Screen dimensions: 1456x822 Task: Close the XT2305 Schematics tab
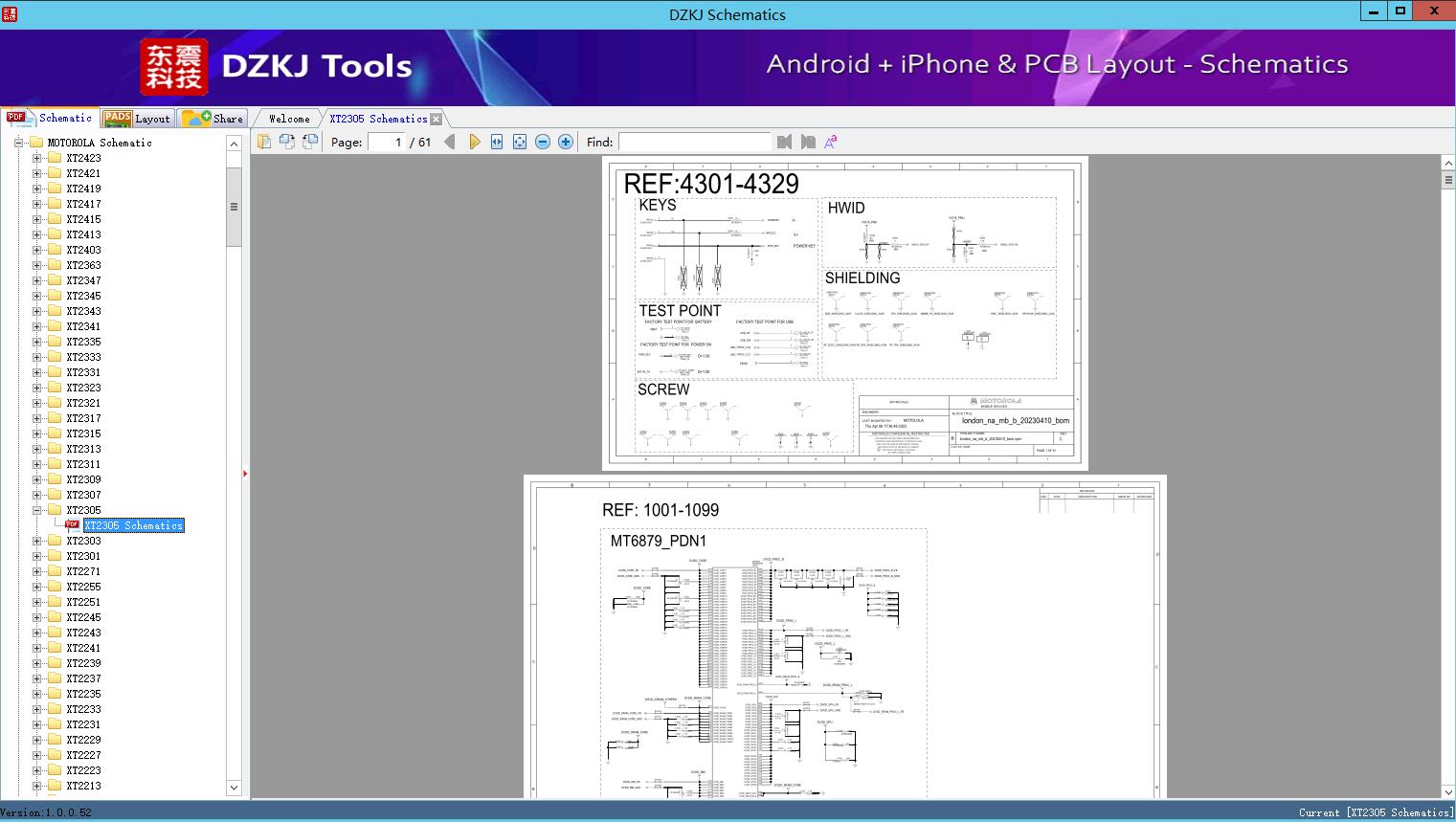pyautogui.click(x=437, y=119)
